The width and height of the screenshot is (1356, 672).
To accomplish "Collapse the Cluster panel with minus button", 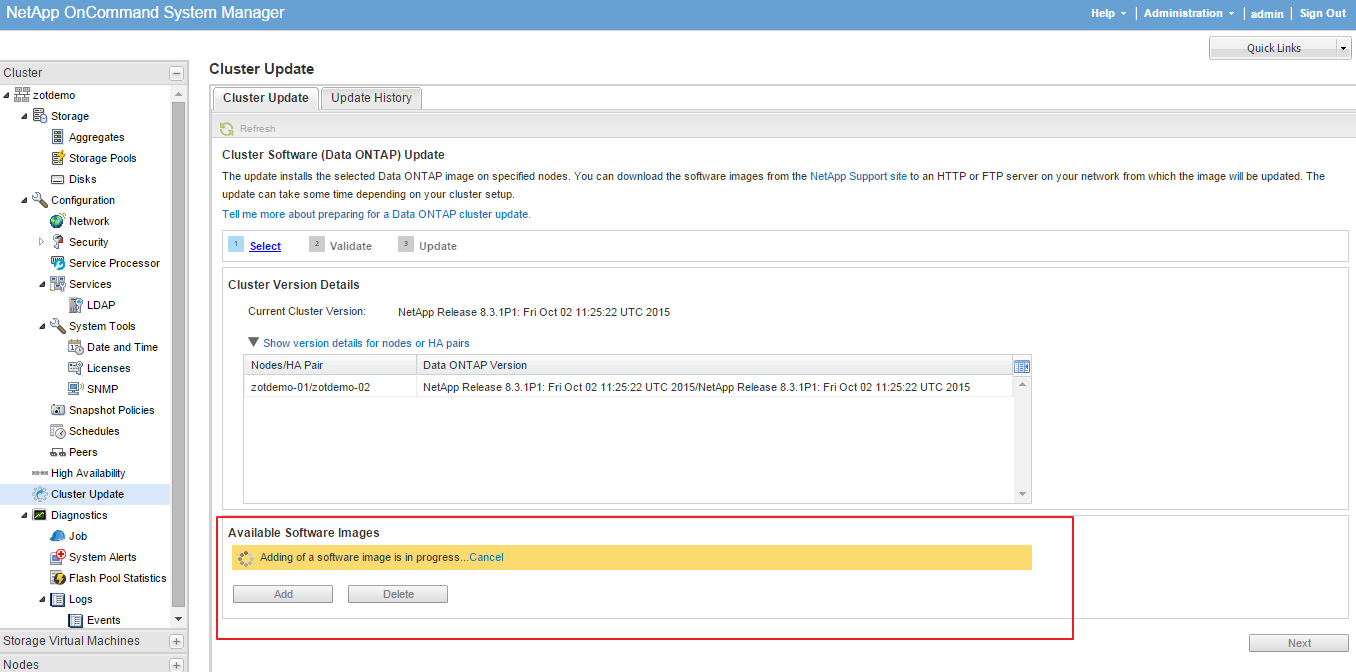I will click(177, 73).
